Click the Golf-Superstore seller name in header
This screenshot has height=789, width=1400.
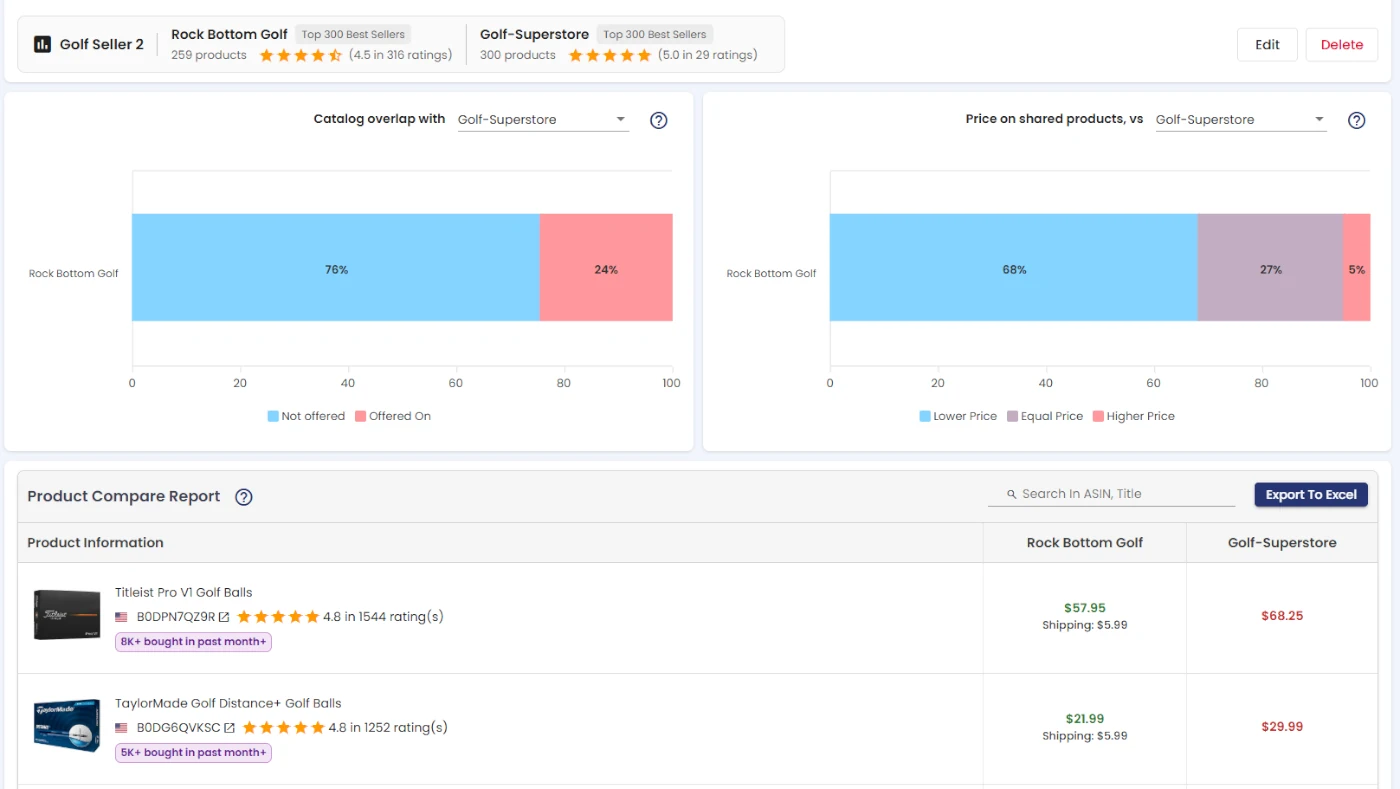534,34
